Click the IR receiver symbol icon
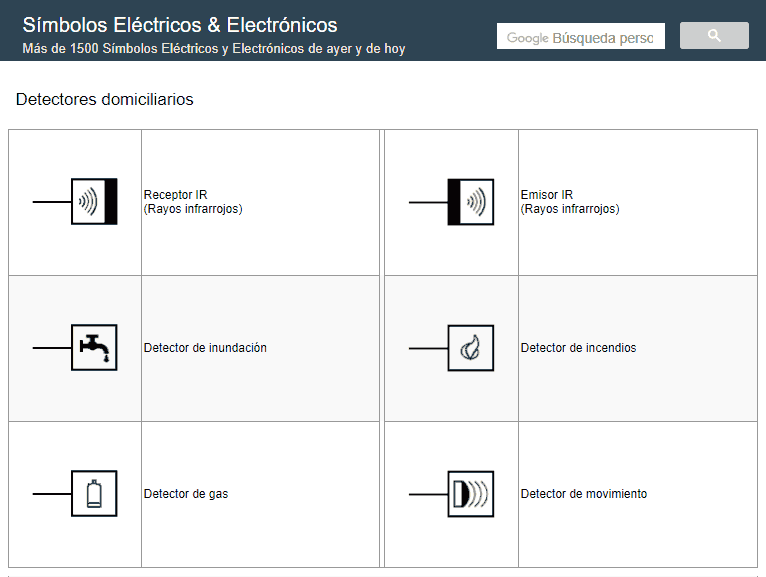The height and width of the screenshot is (577, 766). [94, 202]
